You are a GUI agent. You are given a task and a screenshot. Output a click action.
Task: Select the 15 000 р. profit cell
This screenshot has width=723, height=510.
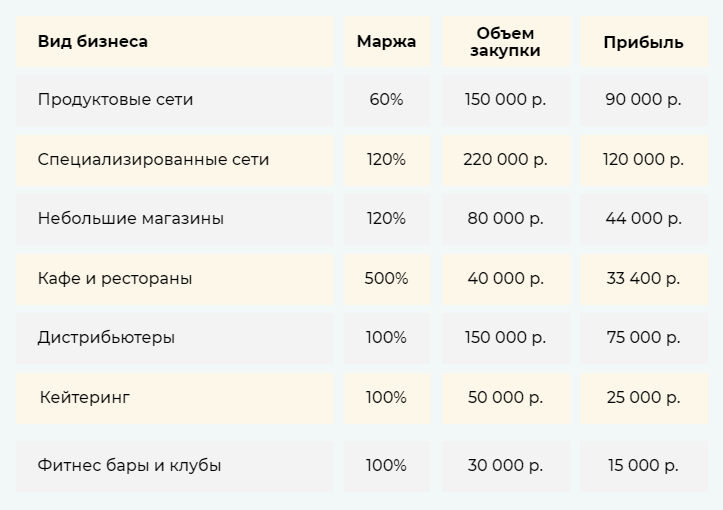pyautogui.click(x=643, y=465)
